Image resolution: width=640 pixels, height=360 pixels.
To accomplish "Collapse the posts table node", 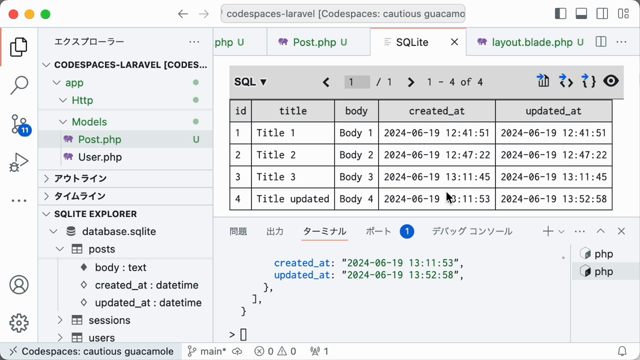I will click(x=60, y=249).
